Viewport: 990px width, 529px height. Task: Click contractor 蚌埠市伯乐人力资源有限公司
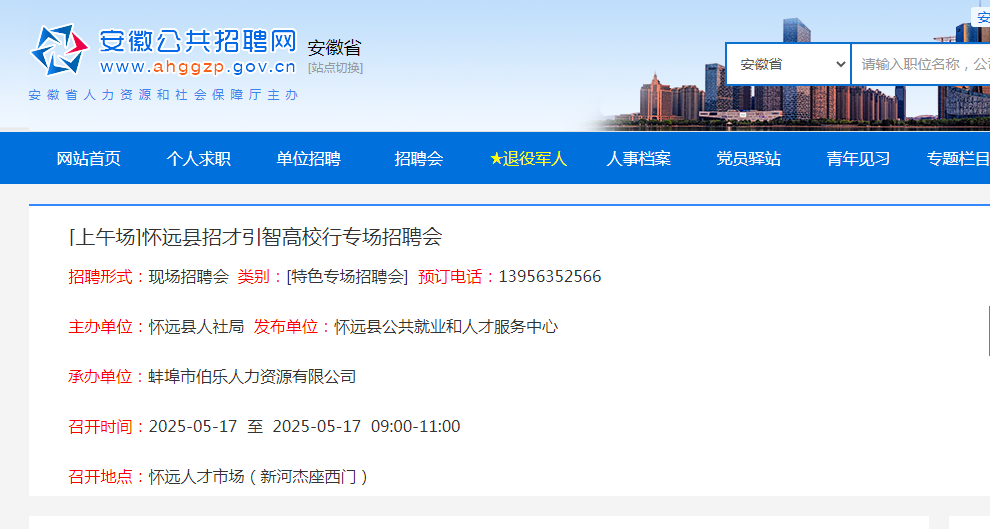pos(253,376)
